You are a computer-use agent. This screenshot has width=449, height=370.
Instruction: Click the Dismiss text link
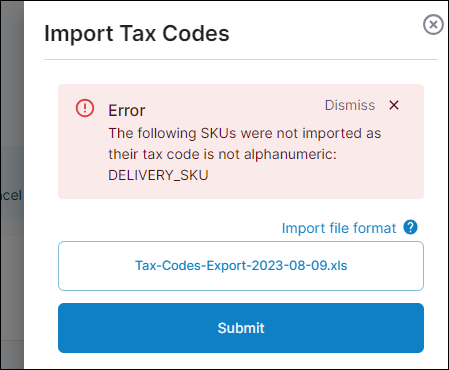(350, 105)
